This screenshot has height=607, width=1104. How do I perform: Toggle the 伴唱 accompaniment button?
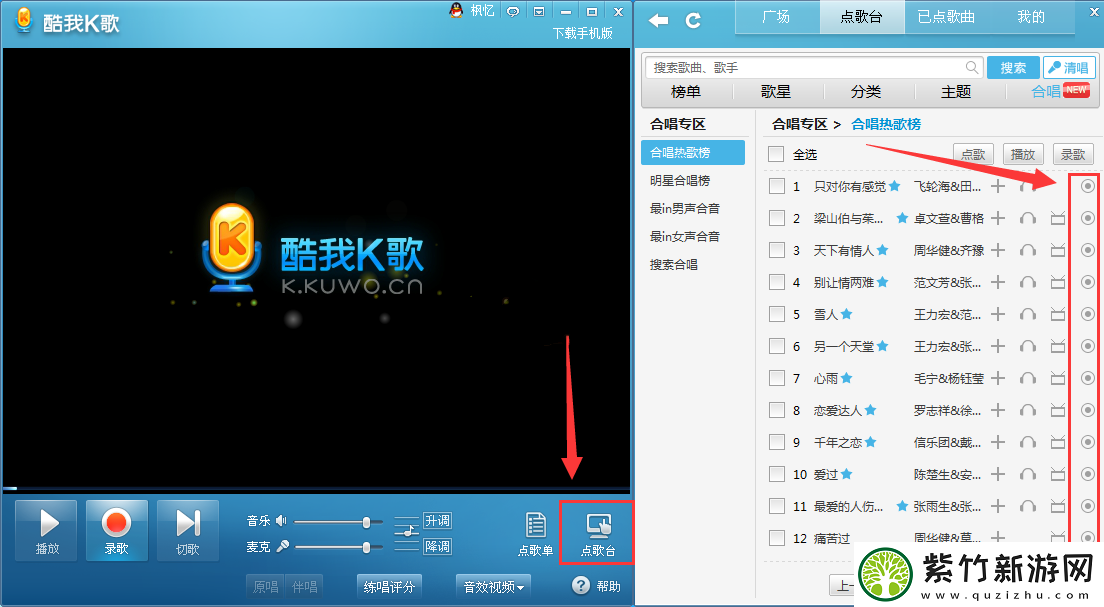pos(305,586)
